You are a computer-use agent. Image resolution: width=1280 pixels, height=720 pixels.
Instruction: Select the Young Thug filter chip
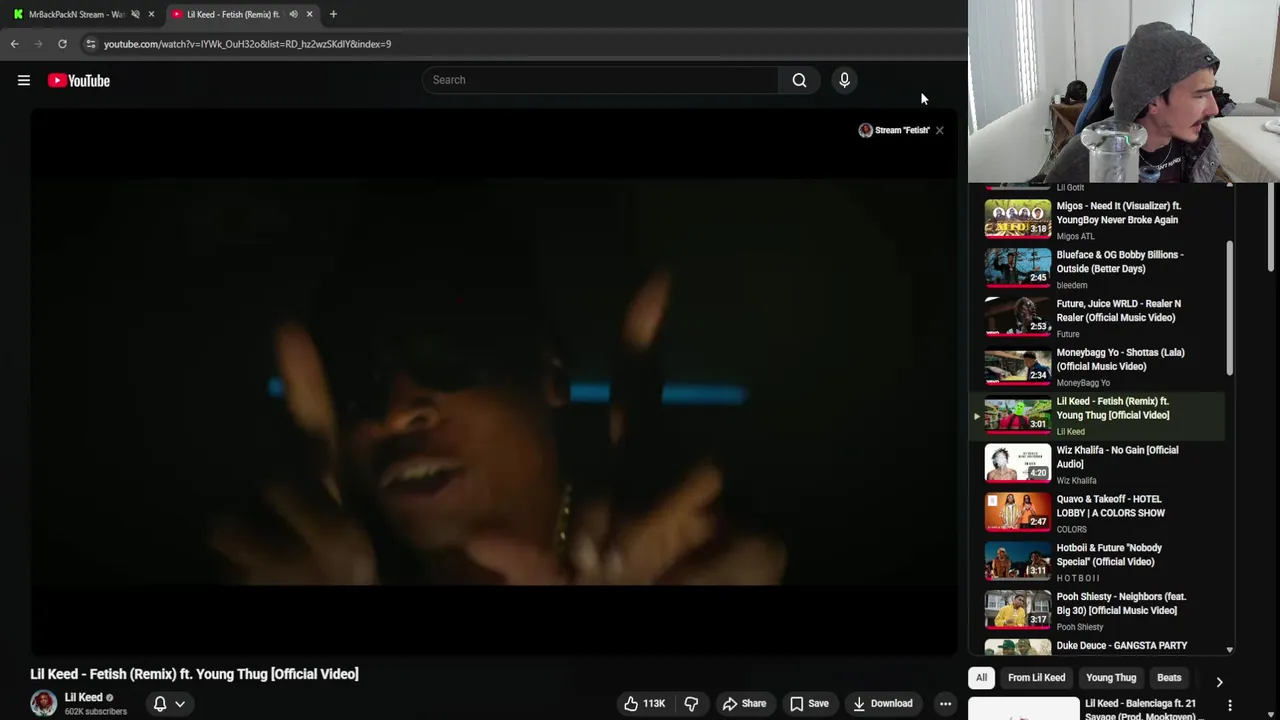click(x=1111, y=678)
